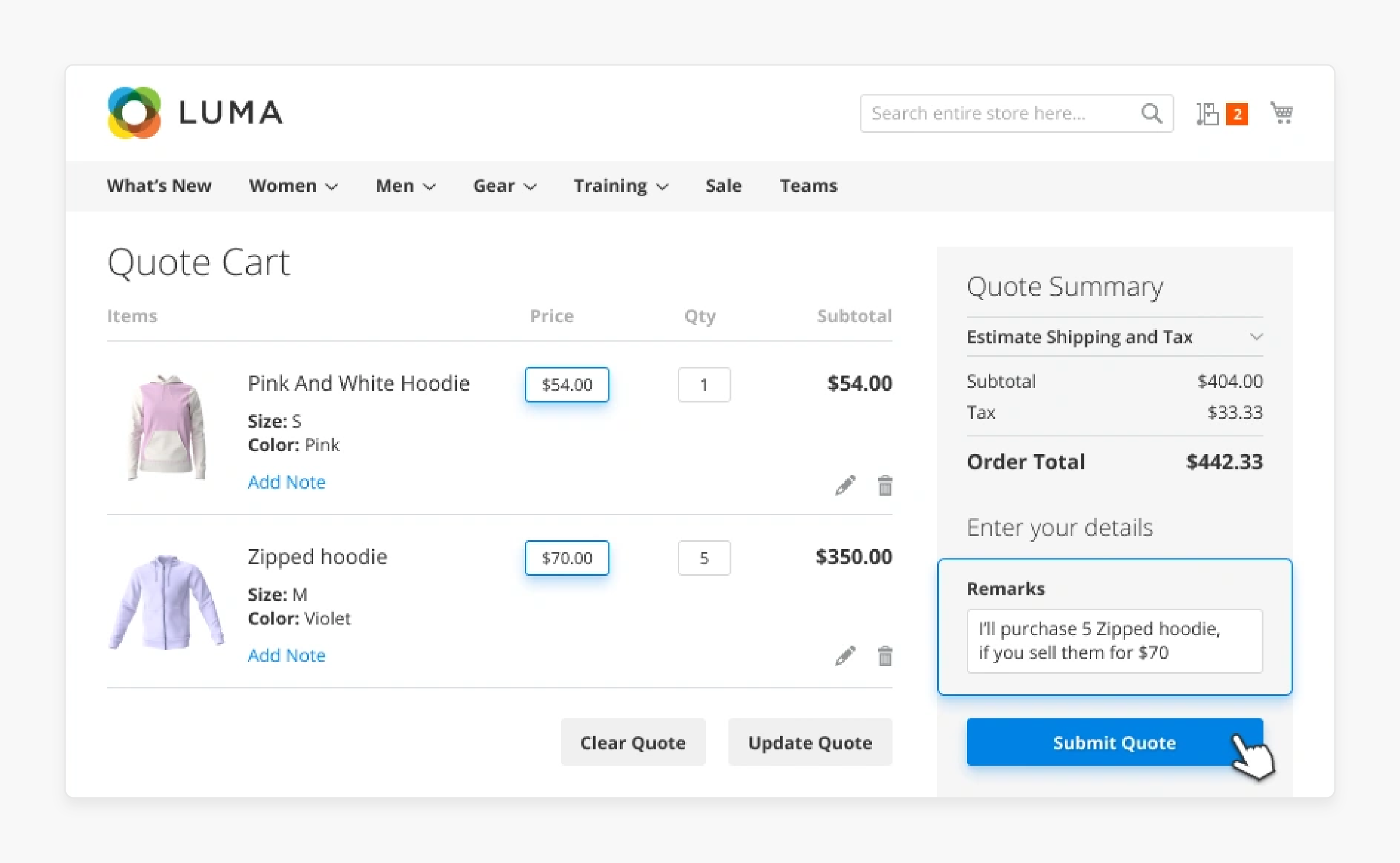Open the Training menu item
The height and width of the screenshot is (863, 1400).
tap(610, 186)
